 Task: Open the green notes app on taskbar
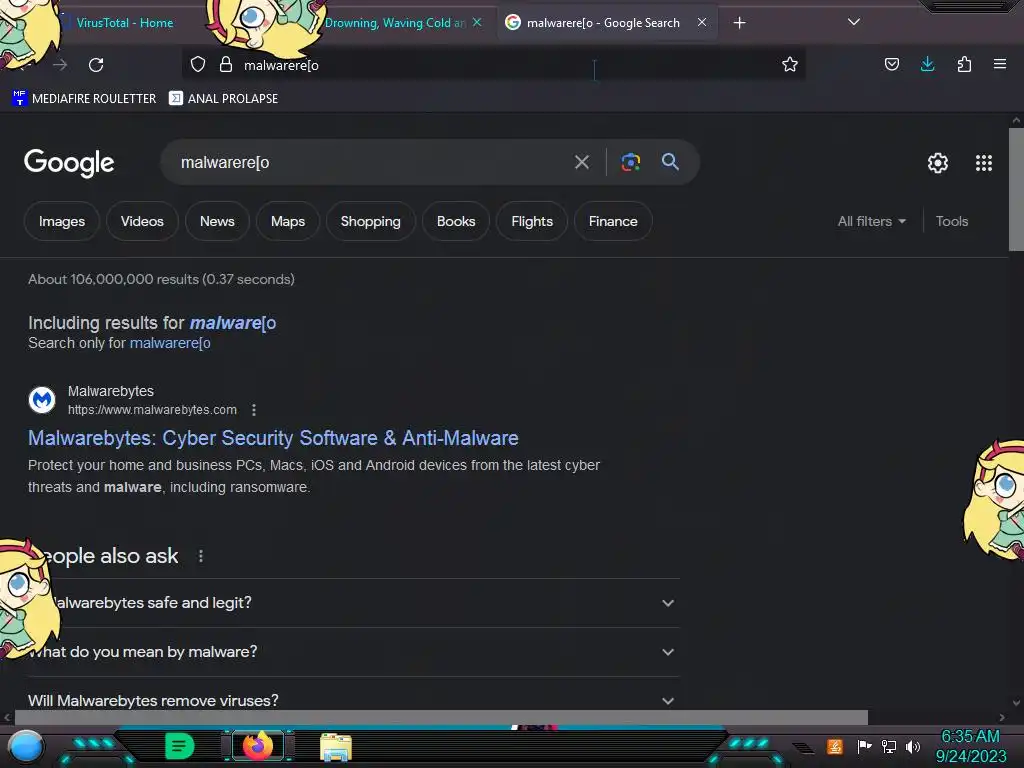click(x=179, y=746)
